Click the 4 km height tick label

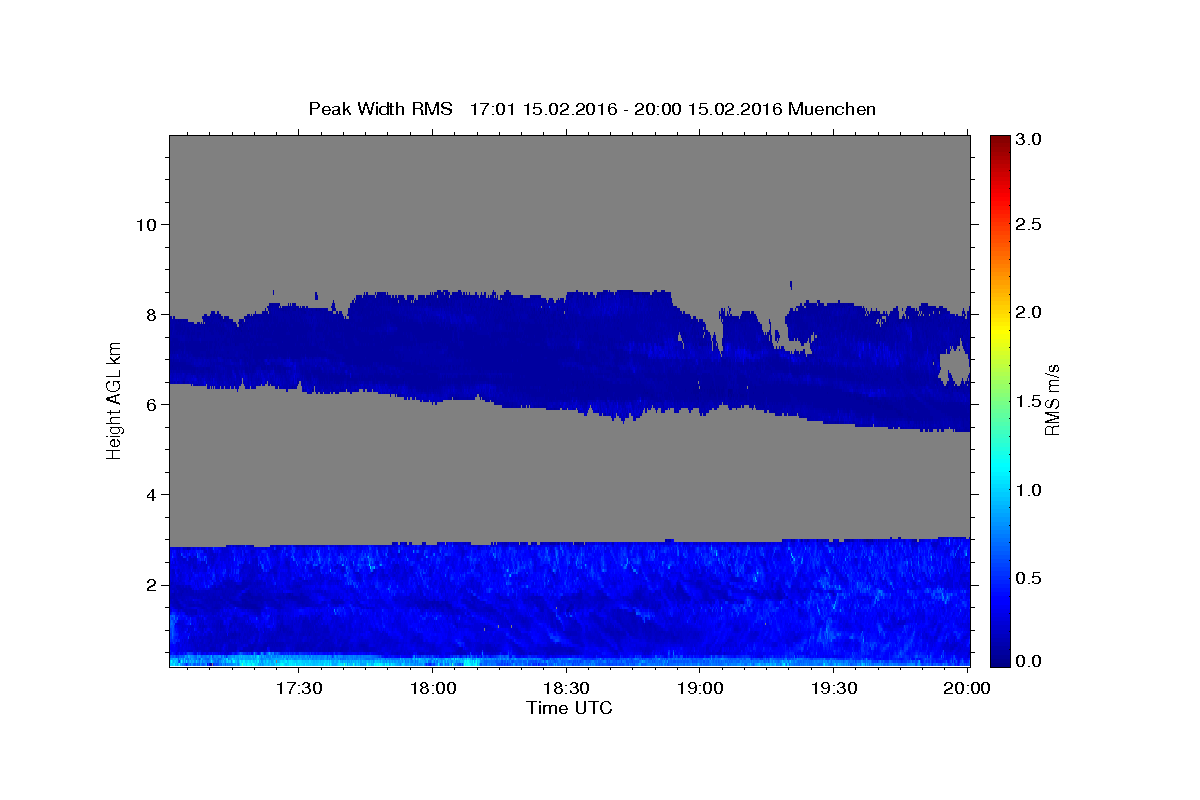click(x=150, y=495)
